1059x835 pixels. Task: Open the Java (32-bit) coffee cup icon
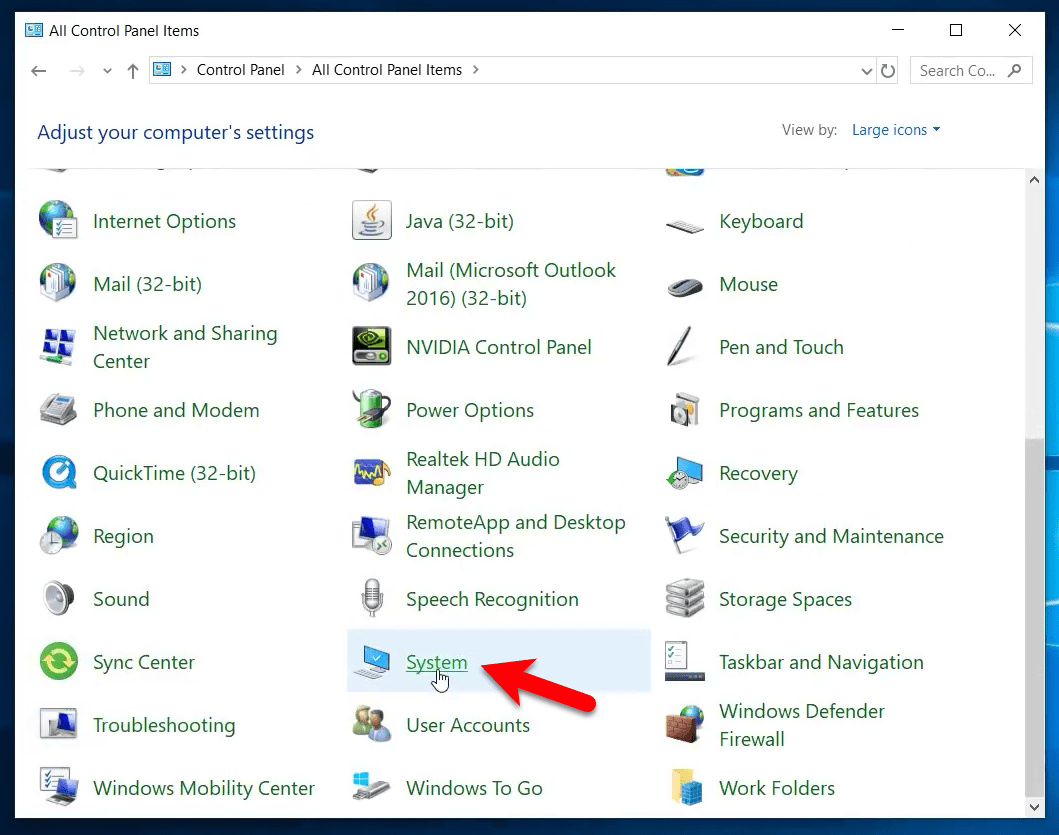(x=371, y=220)
